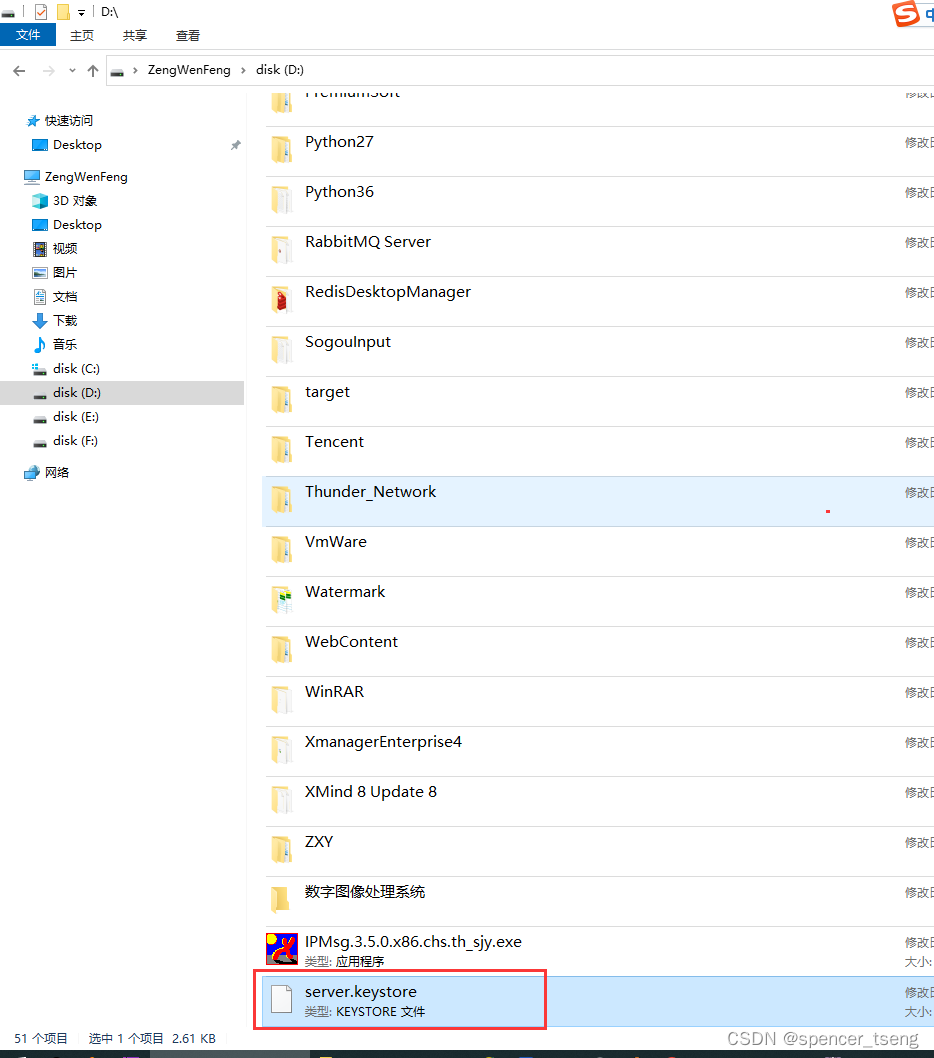Viewport: 934px width, 1058px height.
Task: Click the Properties icon in Quick Access Toolbar
Action: [x=41, y=11]
